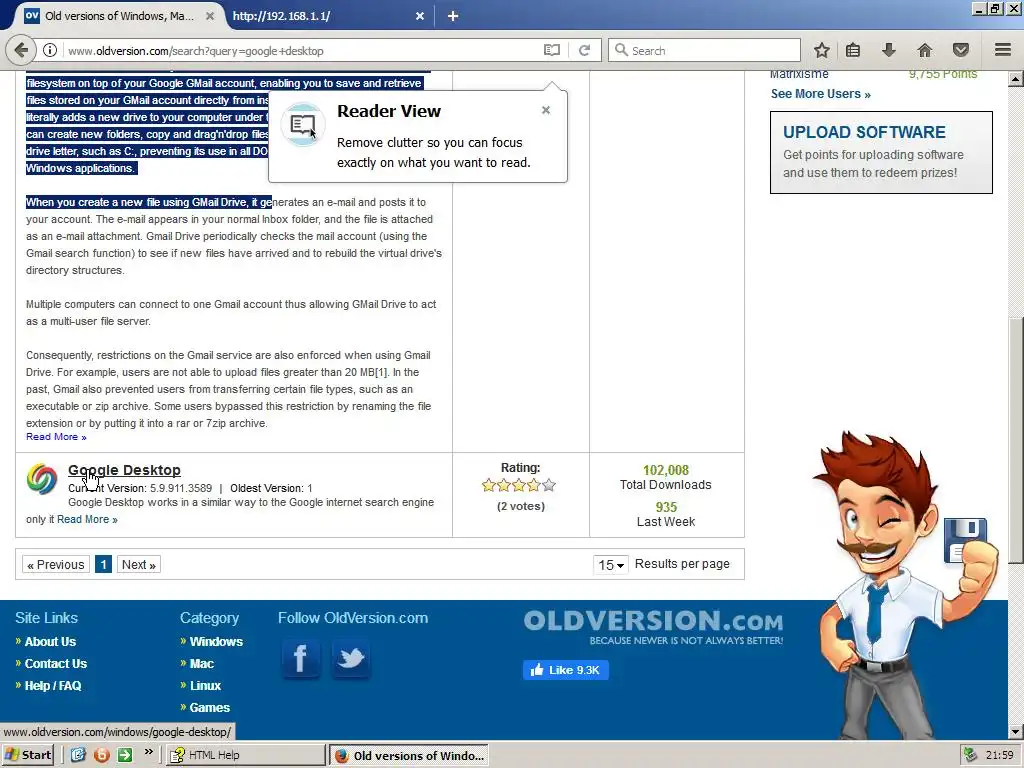Screen dimensions: 1024x768
Task: Open the Windows Start menu
Action: (27, 755)
